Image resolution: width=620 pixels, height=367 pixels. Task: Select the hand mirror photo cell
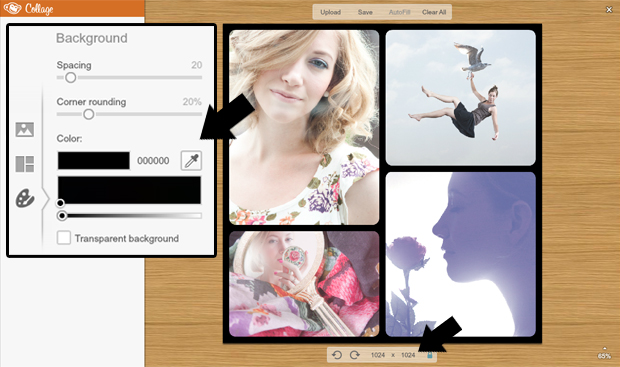click(304, 284)
